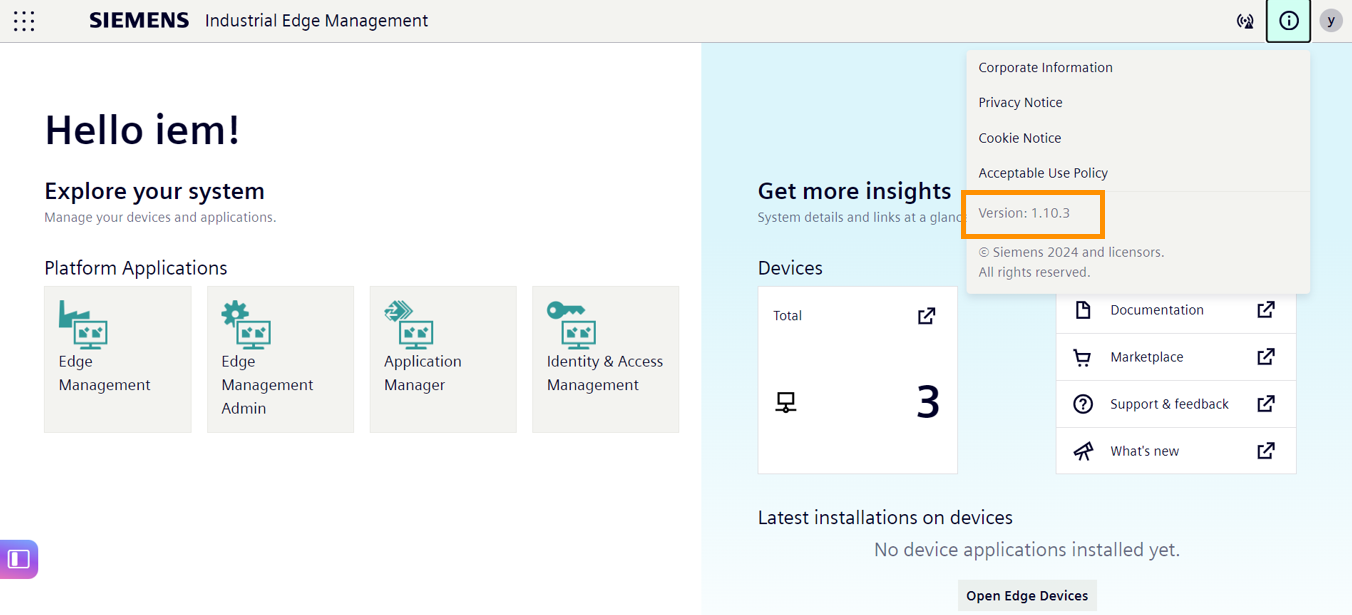Click the Marketplace shopping cart icon

coord(1083,357)
